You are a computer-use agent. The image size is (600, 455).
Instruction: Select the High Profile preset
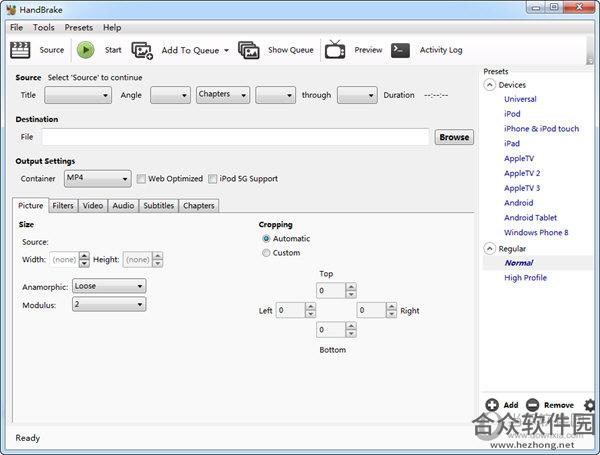(x=525, y=278)
